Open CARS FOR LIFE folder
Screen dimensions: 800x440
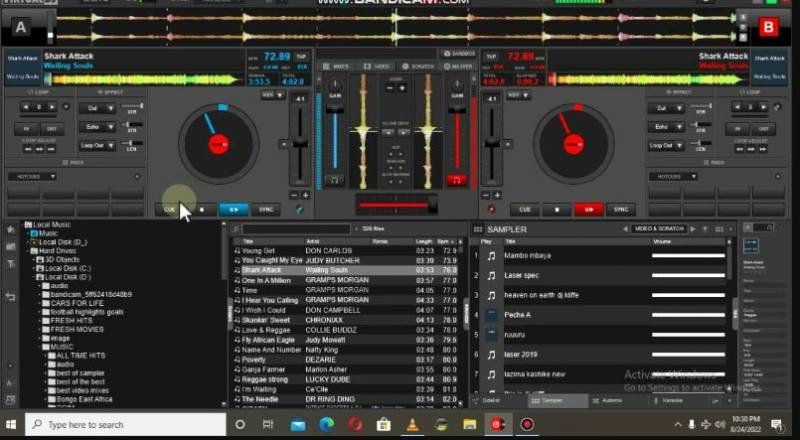pos(77,303)
